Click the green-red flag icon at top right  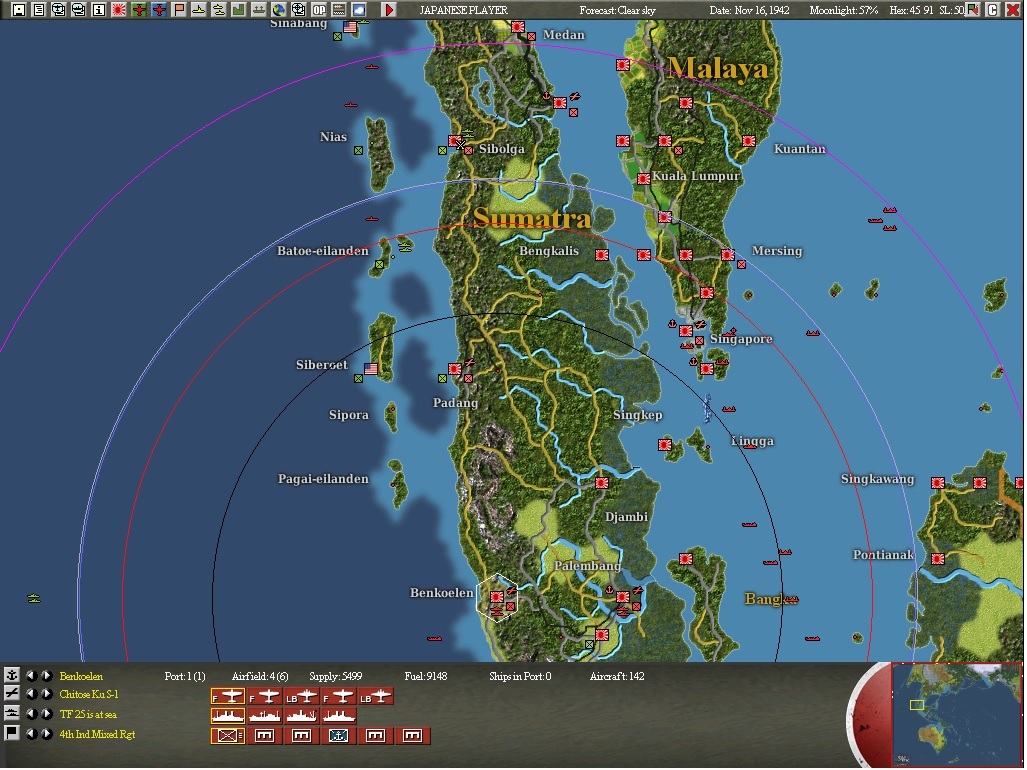(x=973, y=10)
